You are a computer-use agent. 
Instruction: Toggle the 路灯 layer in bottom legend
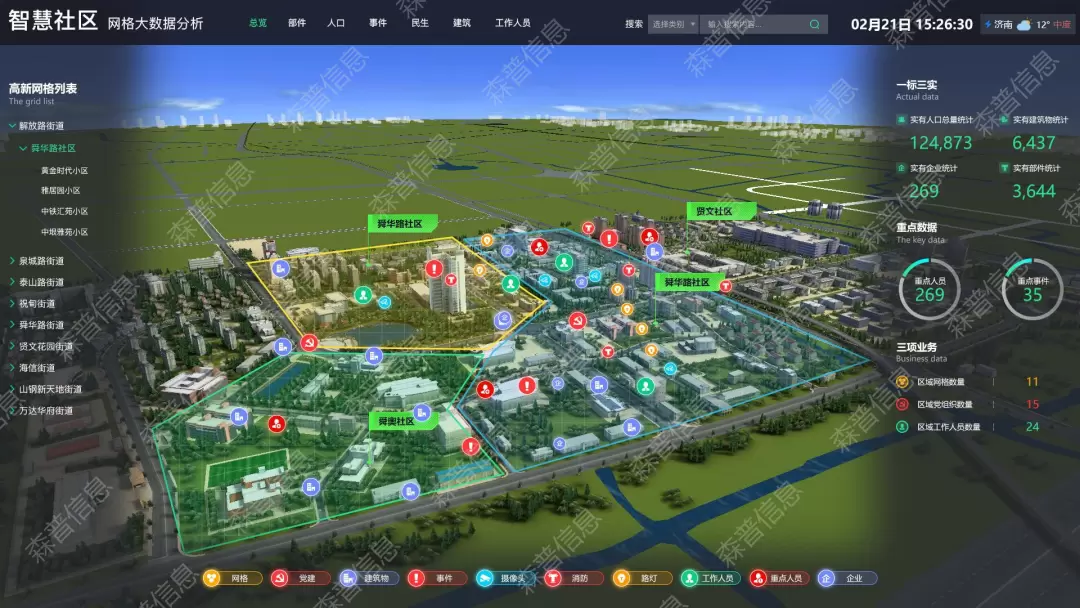point(640,578)
